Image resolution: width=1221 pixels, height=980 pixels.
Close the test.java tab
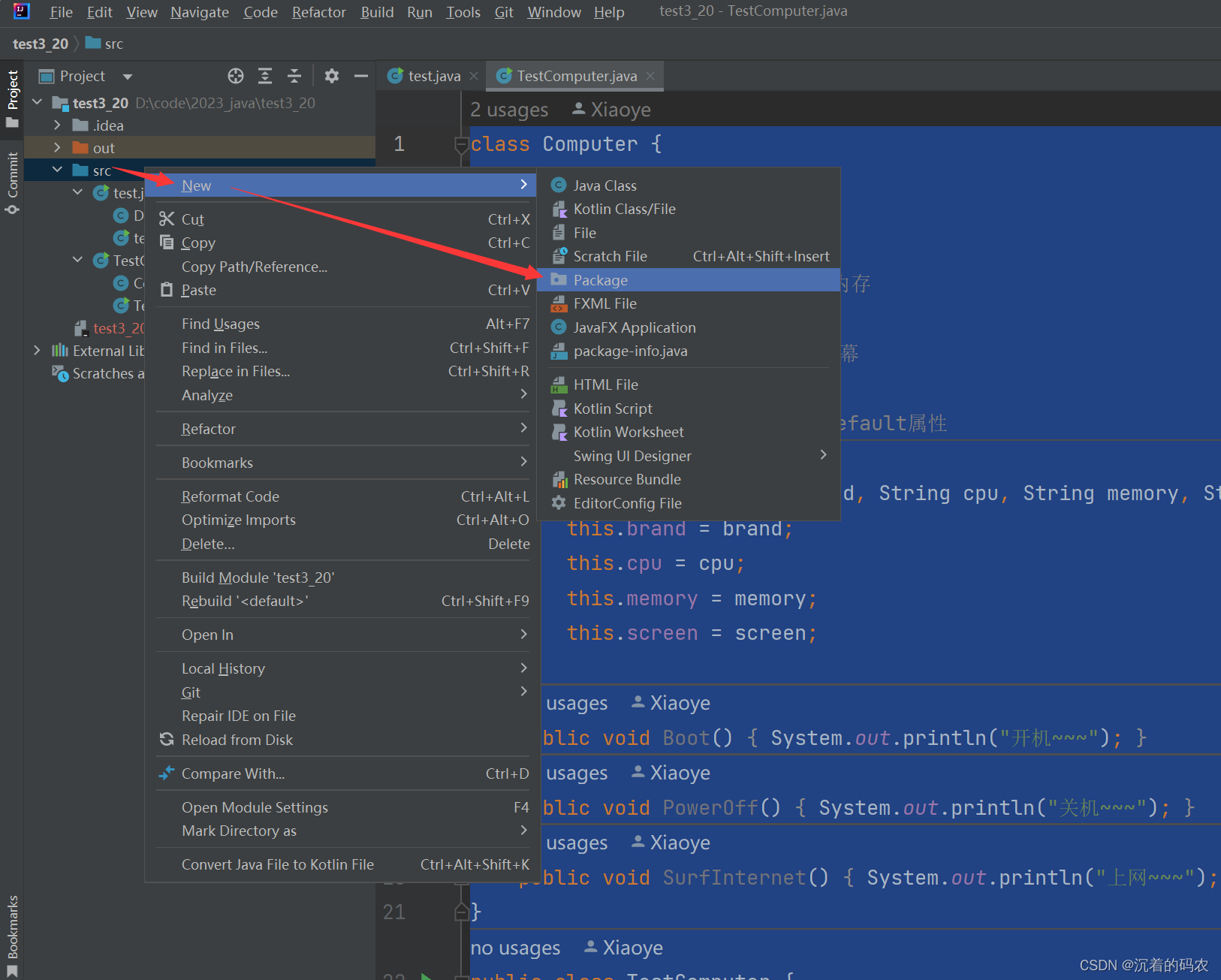point(474,76)
